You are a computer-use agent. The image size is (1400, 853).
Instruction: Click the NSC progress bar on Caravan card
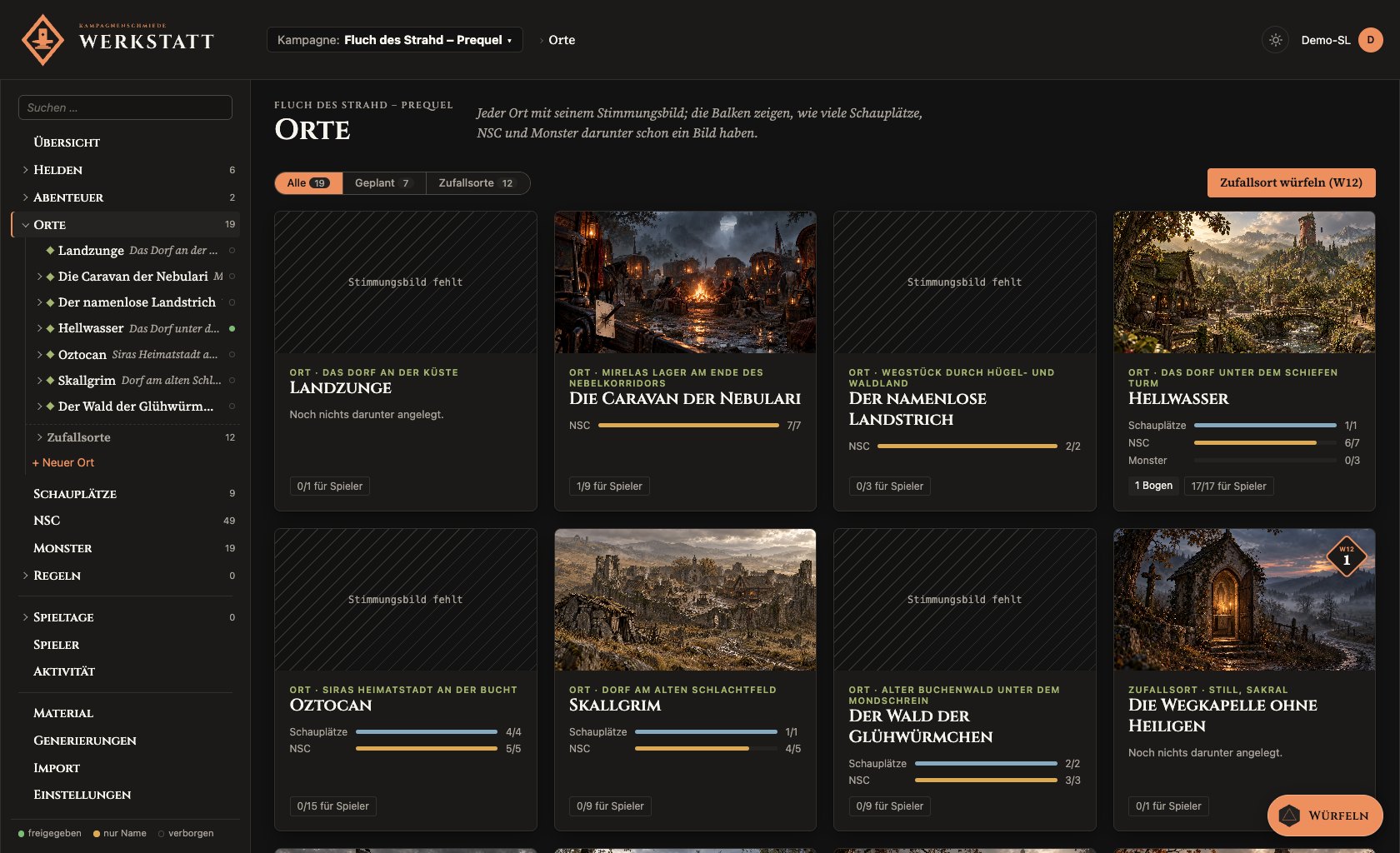click(x=688, y=425)
